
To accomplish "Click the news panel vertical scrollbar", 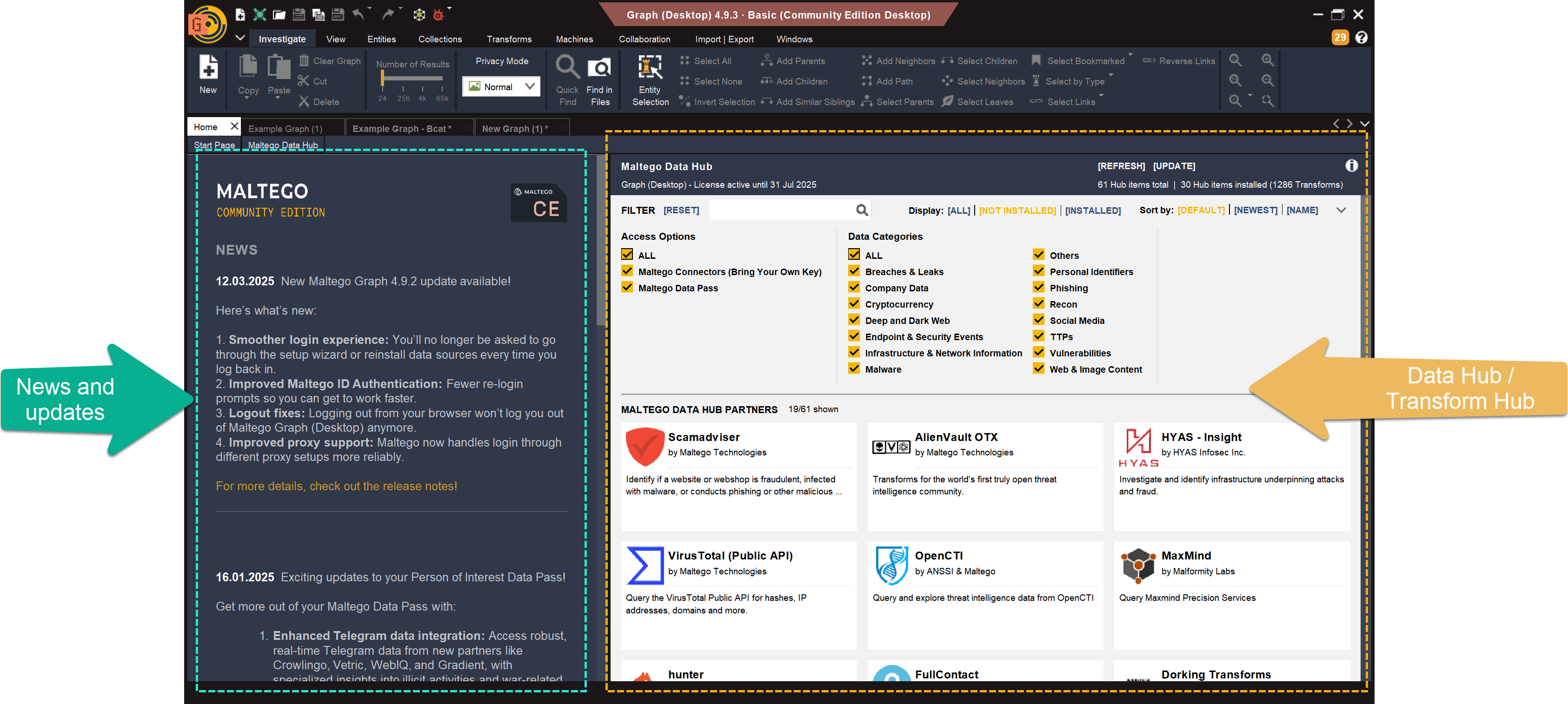I will [x=601, y=240].
